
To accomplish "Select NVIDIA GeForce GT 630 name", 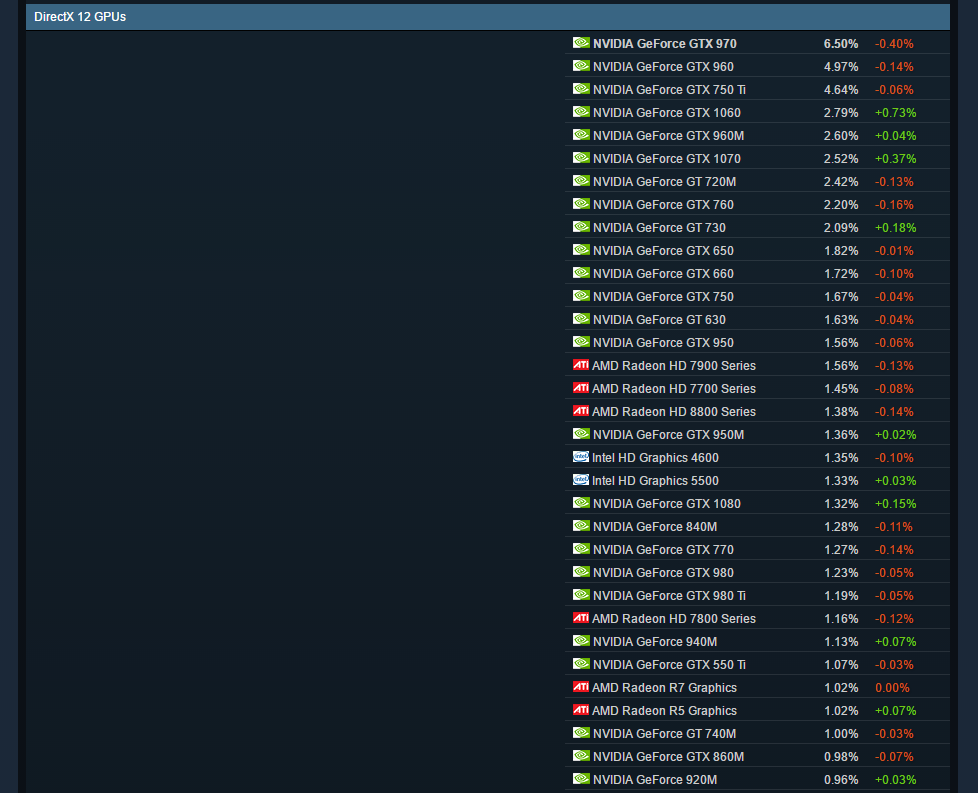I will [x=659, y=319].
